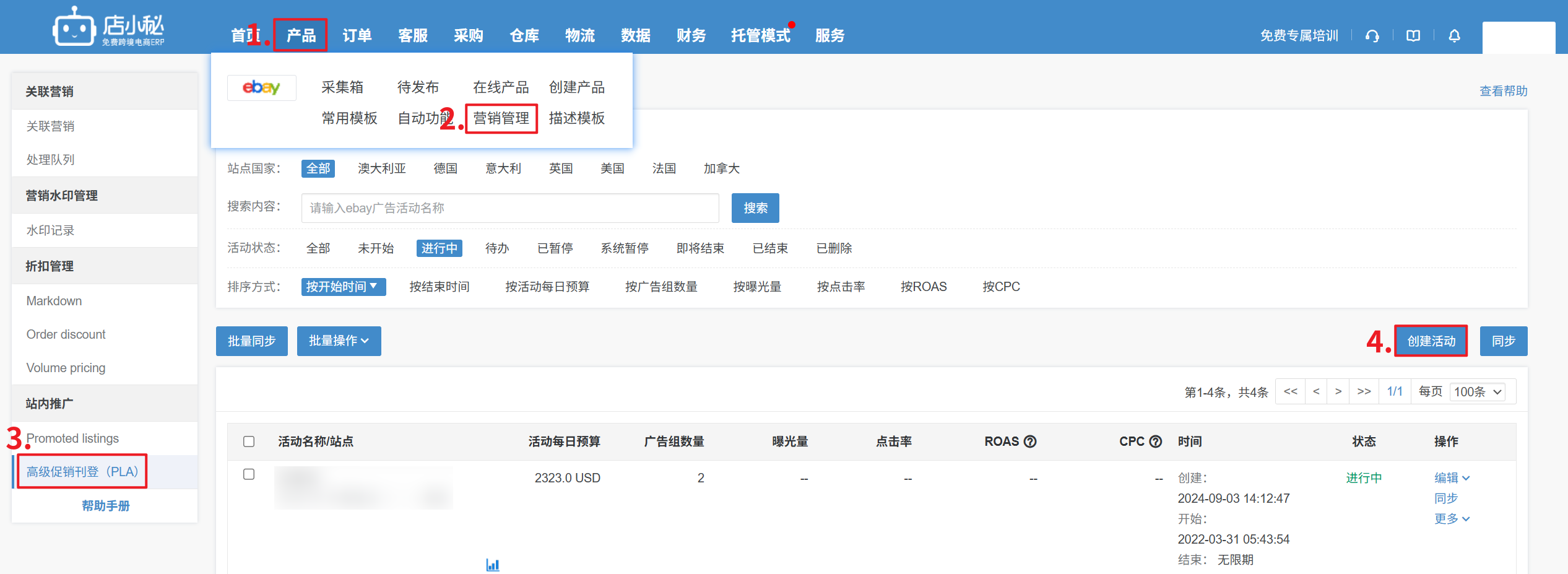Open 高级促销刊登 (PLA) in sidebar
1568x574 pixels.
pyautogui.click(x=82, y=472)
